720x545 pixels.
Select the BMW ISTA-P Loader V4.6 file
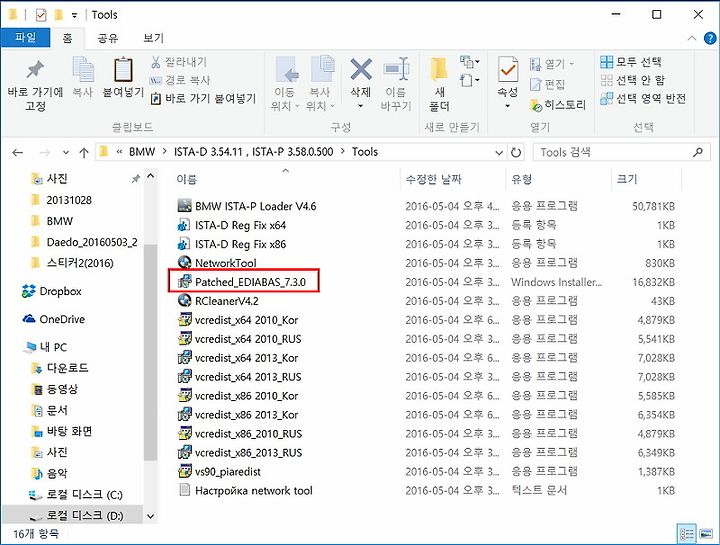(248, 206)
